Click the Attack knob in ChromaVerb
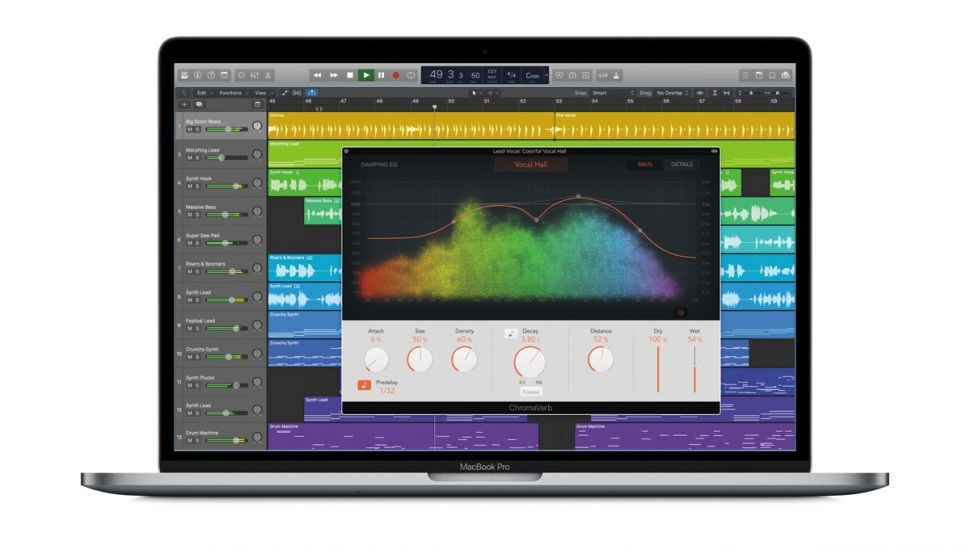Viewport: 970px width, 545px height. point(376,359)
